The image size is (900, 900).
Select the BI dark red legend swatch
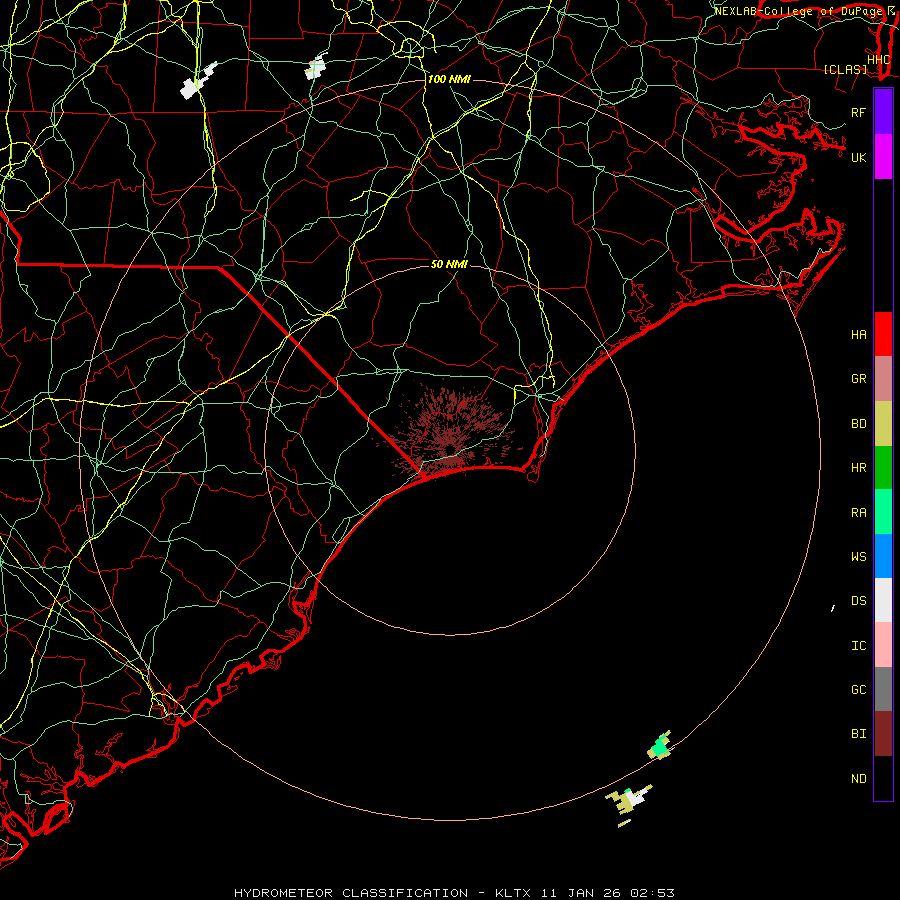pos(883,734)
